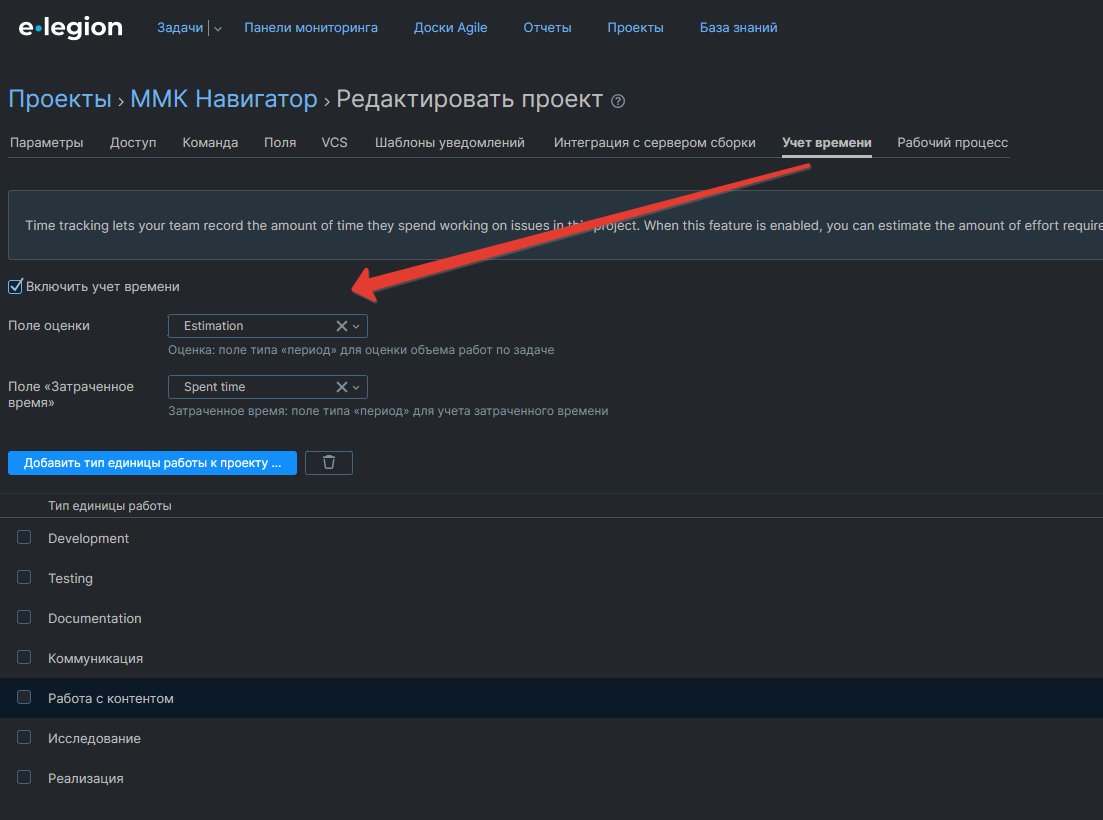The image size is (1103, 820).
Task: Check the Development work type checkbox
Action: (24, 538)
